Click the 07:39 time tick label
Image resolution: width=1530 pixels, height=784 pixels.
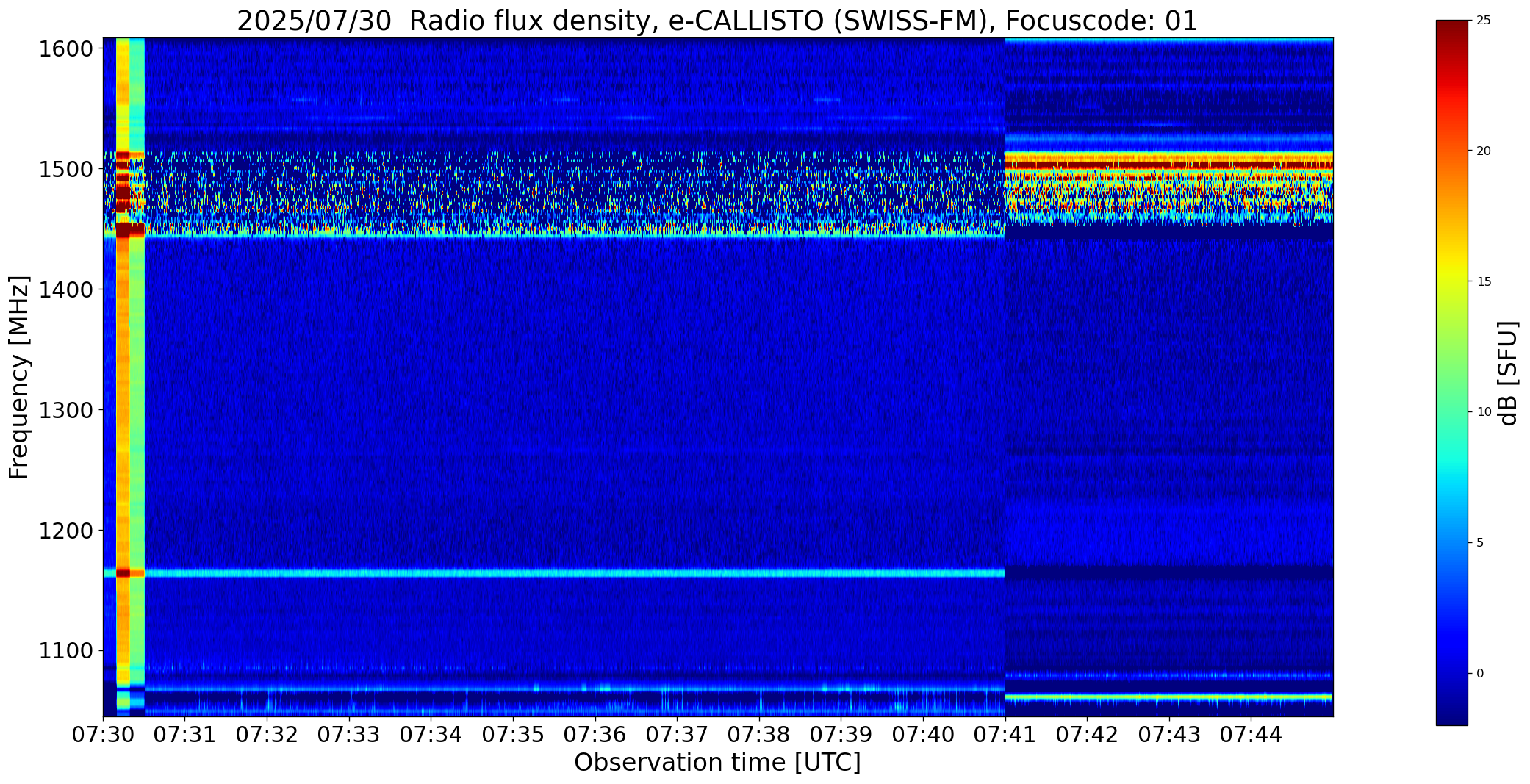[841, 734]
